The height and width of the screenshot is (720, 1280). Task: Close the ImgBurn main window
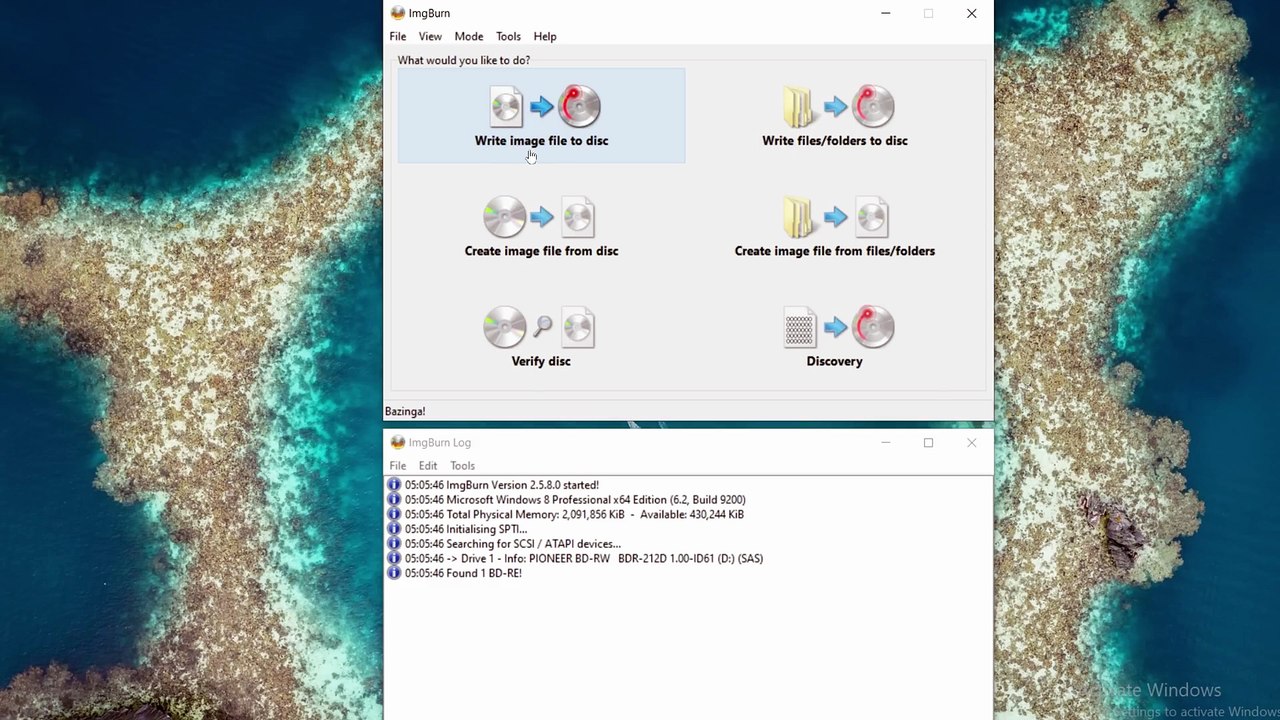click(971, 13)
